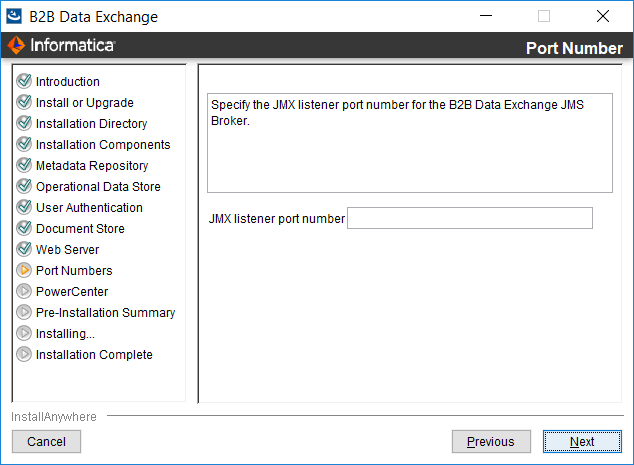Select the Operational Data Store label
The image size is (634, 465).
point(98,187)
